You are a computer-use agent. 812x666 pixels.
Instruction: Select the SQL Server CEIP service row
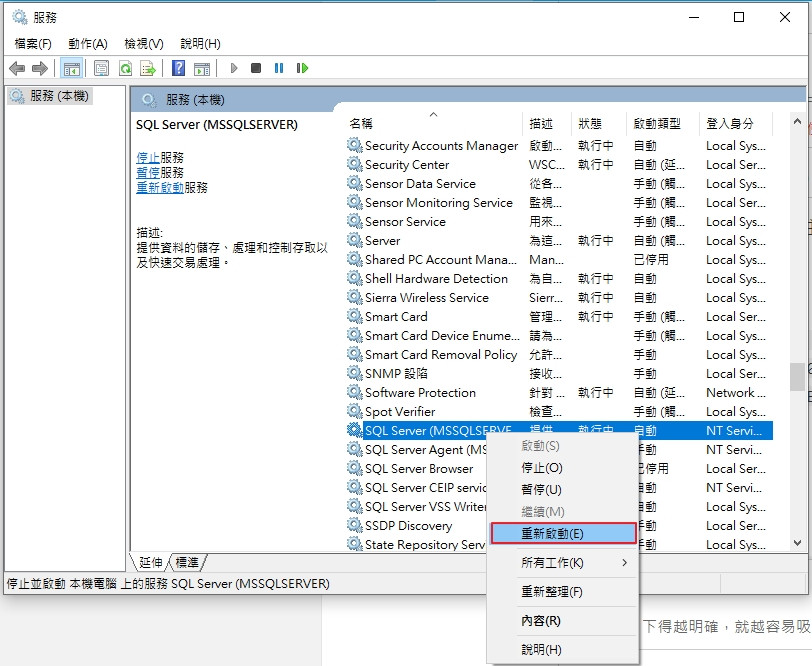417,487
